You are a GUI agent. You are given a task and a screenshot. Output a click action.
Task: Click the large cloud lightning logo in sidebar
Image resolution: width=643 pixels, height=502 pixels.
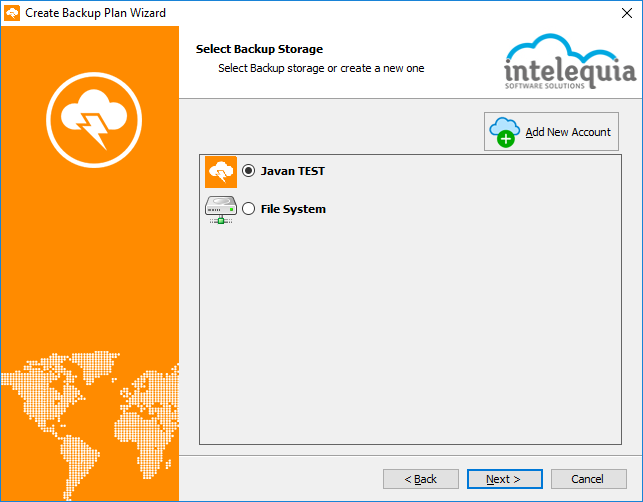[94, 120]
